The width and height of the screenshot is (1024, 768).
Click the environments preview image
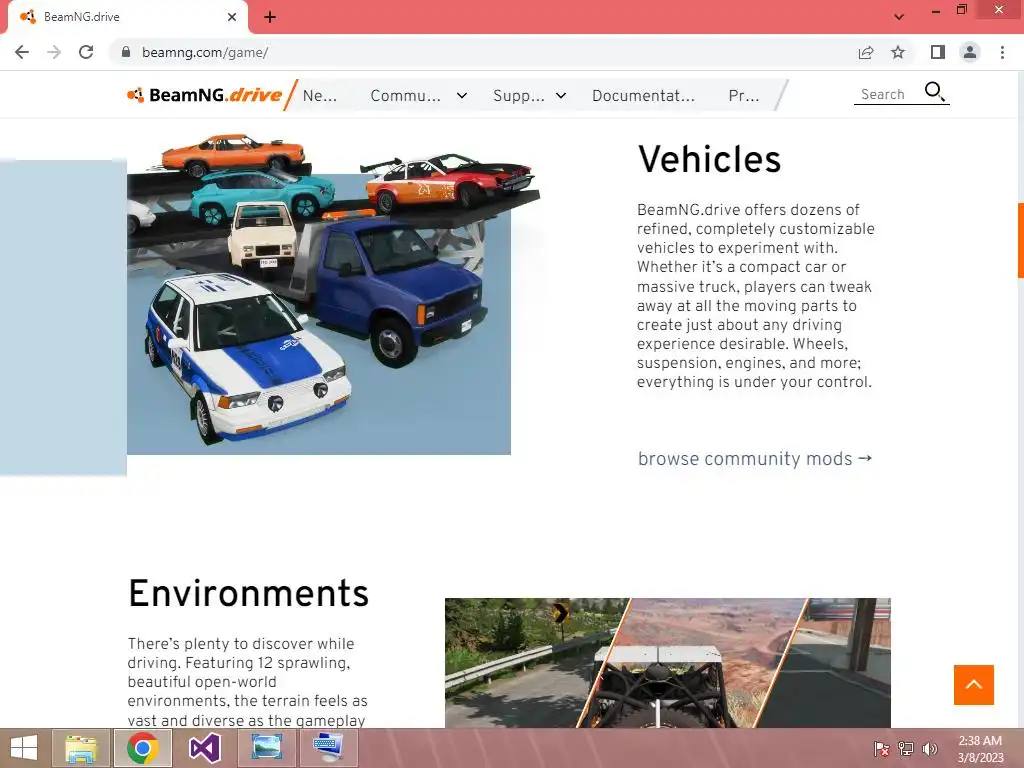[x=667, y=662]
